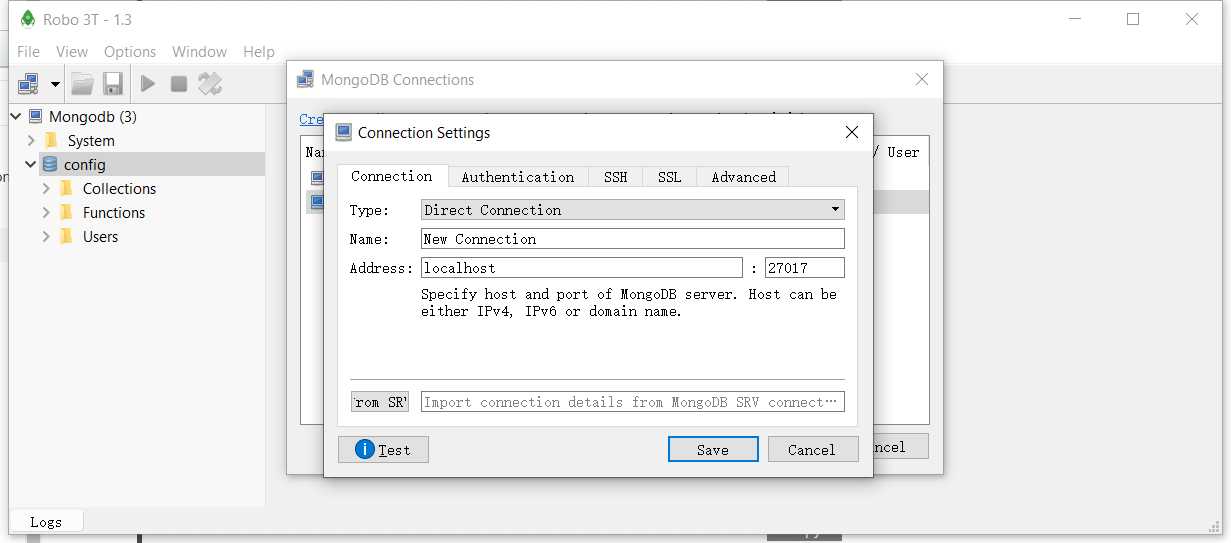Screen dimensions: 1231x543
Task: Click the Users folder icon
Action: pyautogui.click(x=66, y=236)
